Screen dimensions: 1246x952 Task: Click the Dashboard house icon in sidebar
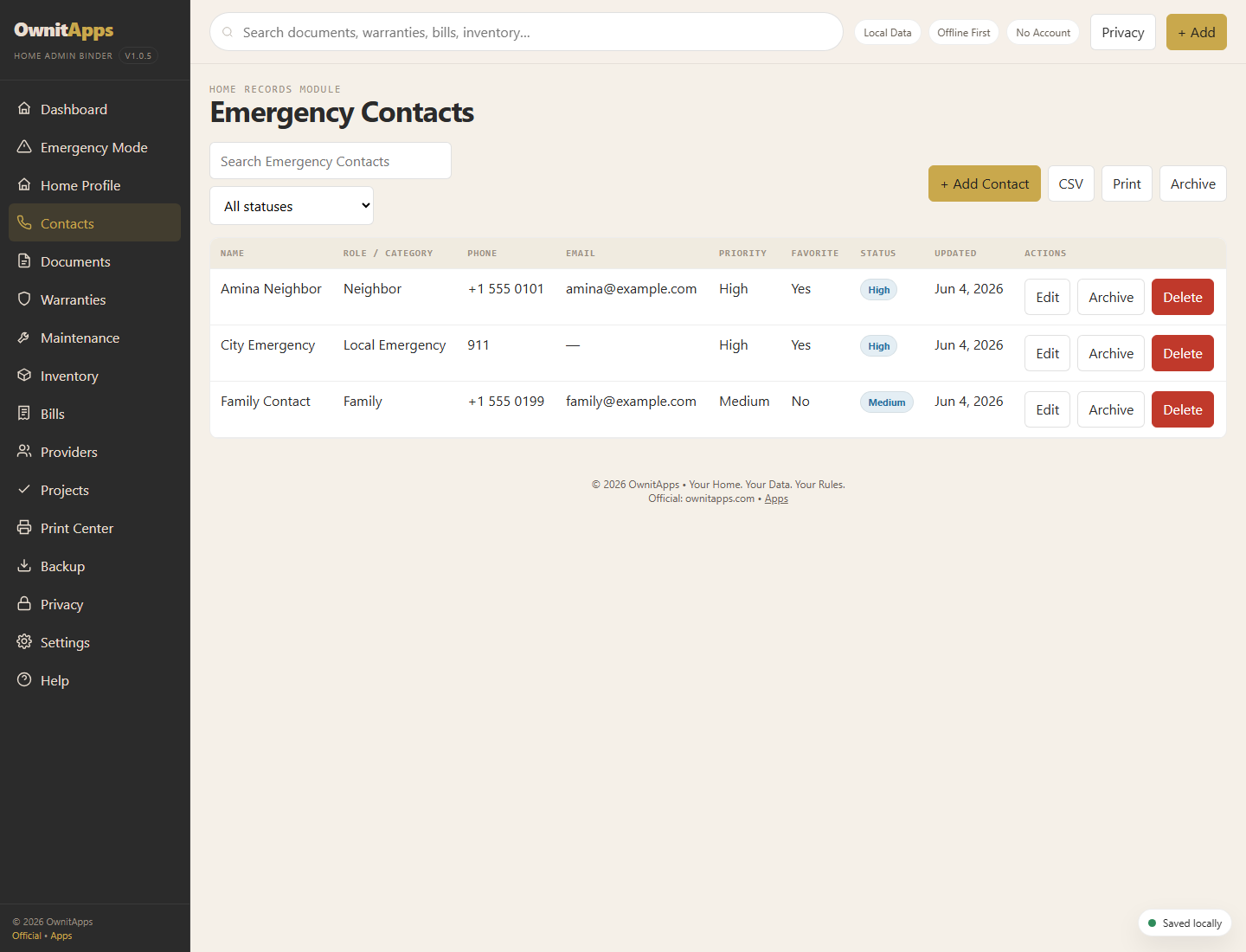pos(24,109)
